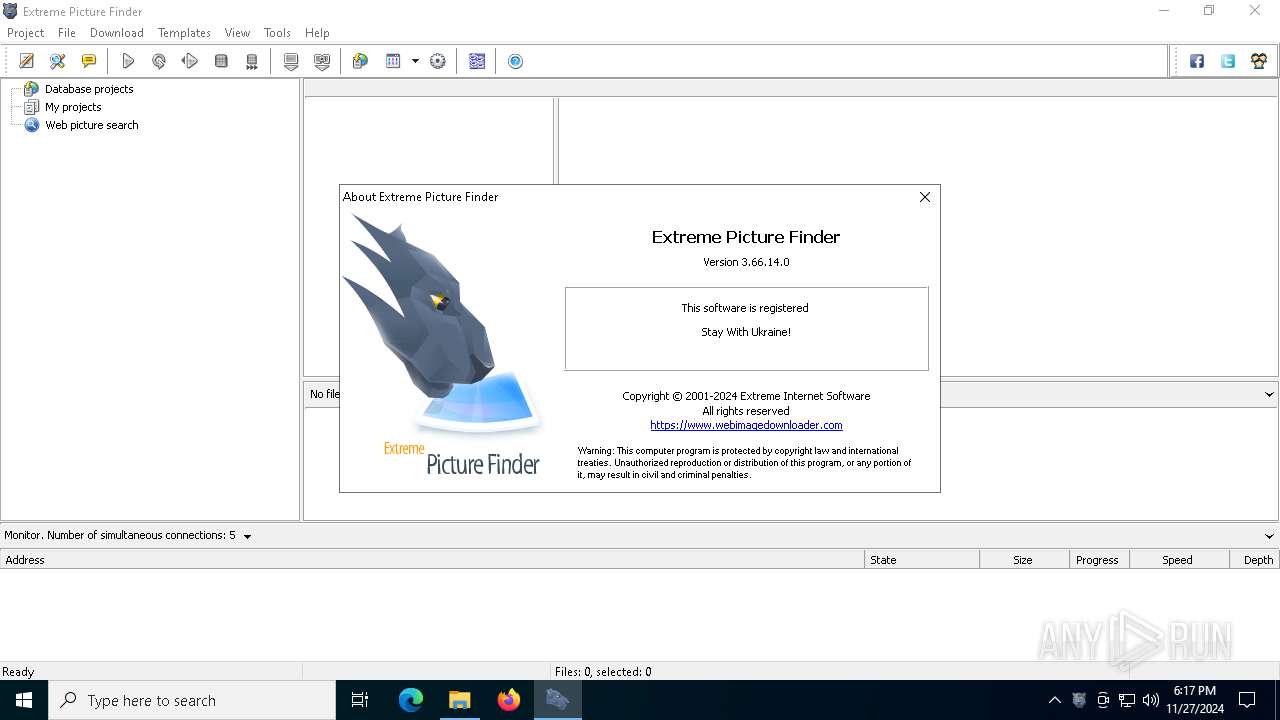
Task: Click the Extreme Picture Finder taskbar icon
Action: 557,700
